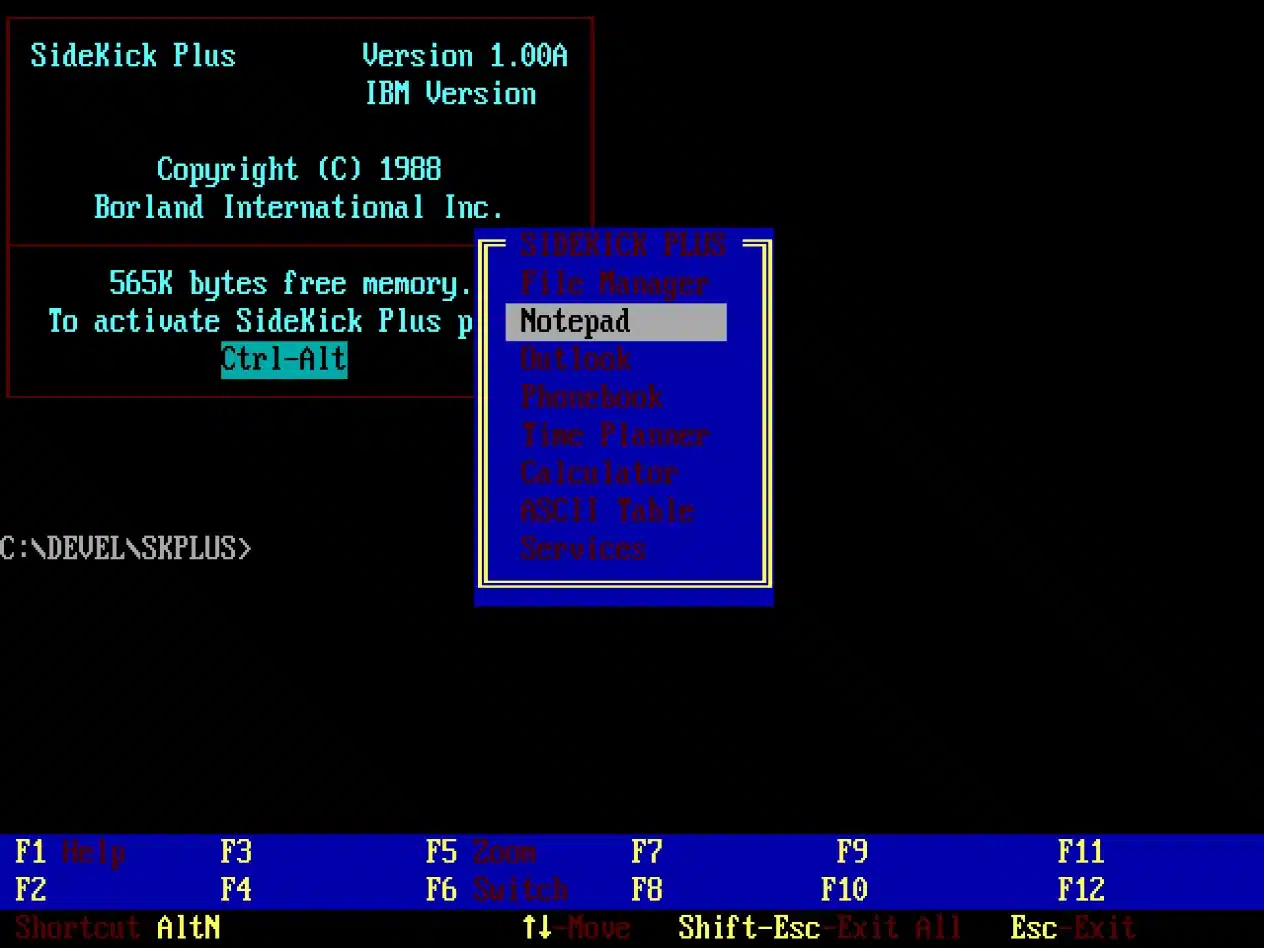Click the SideKick Plus banner heading

133,56
